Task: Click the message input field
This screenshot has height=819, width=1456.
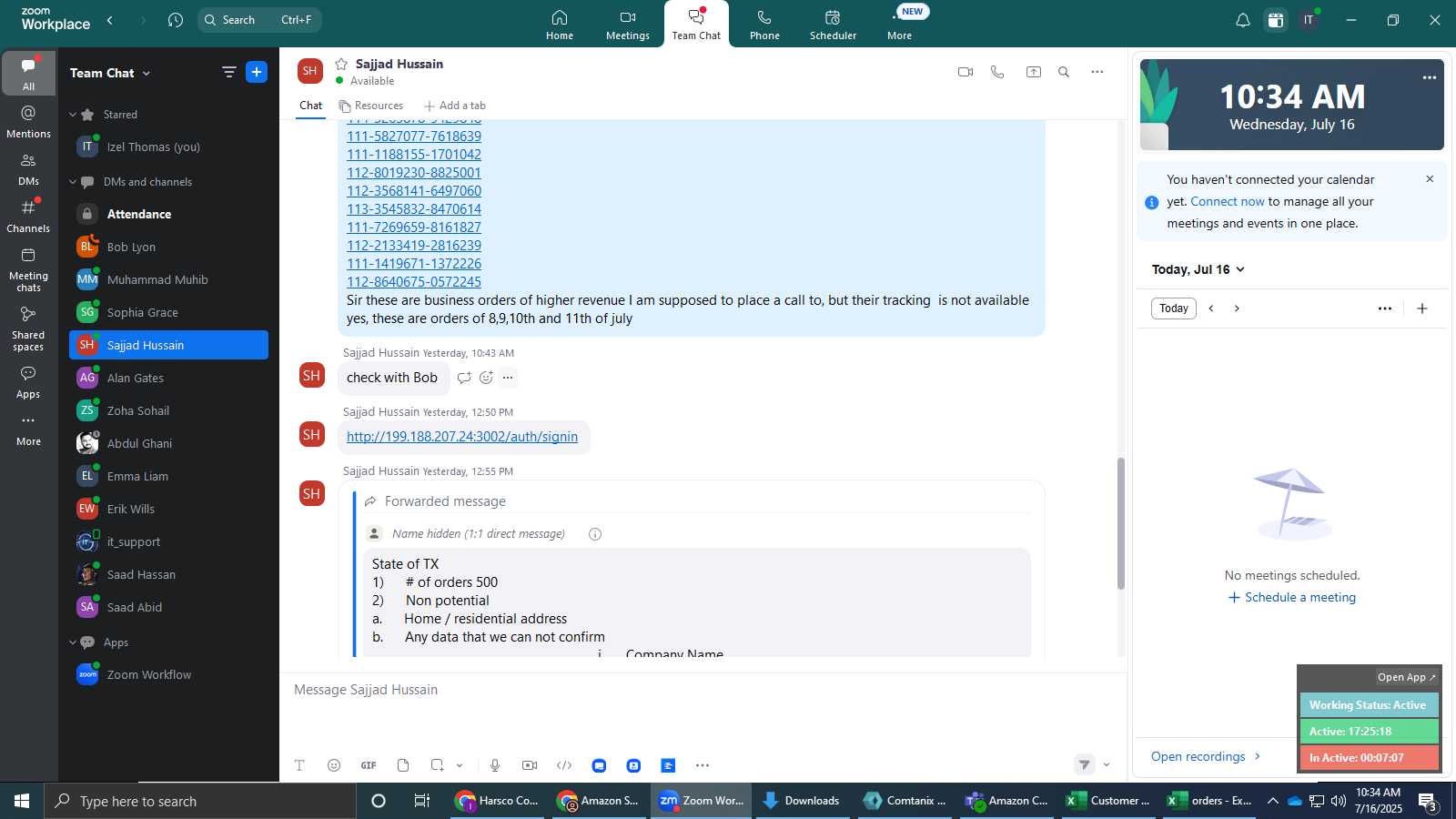Action: [703, 691]
